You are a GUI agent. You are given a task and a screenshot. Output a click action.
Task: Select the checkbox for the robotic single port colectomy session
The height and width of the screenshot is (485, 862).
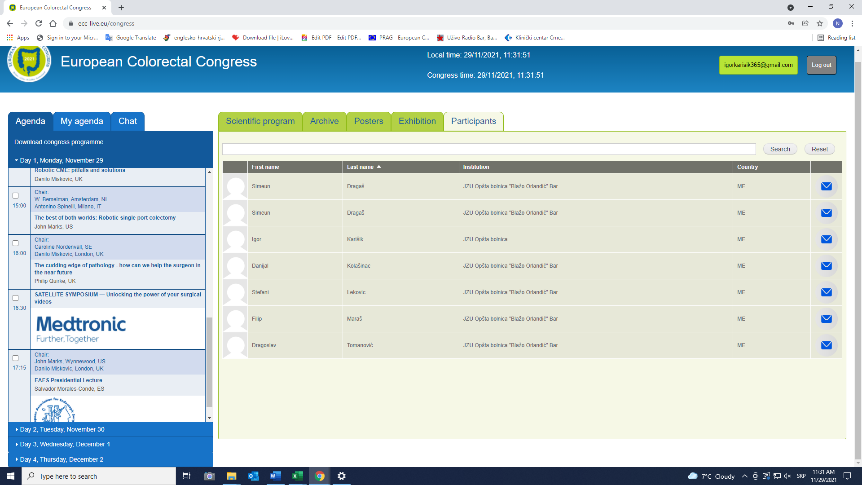coord(15,195)
